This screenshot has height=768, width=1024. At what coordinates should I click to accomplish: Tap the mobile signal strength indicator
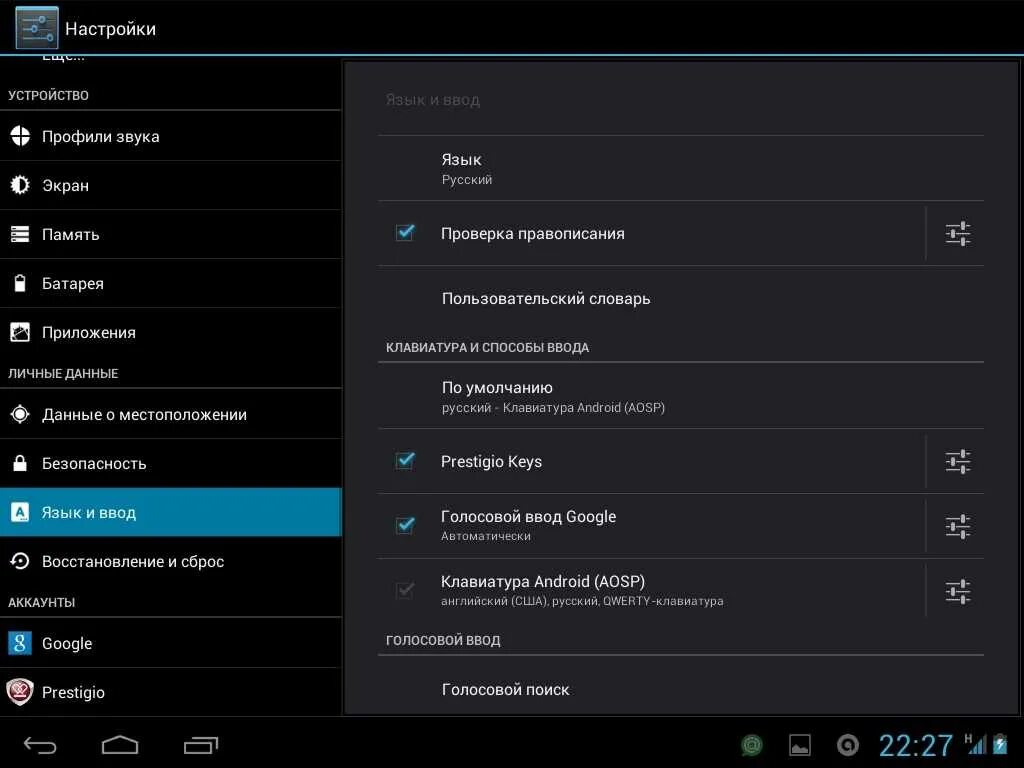976,744
